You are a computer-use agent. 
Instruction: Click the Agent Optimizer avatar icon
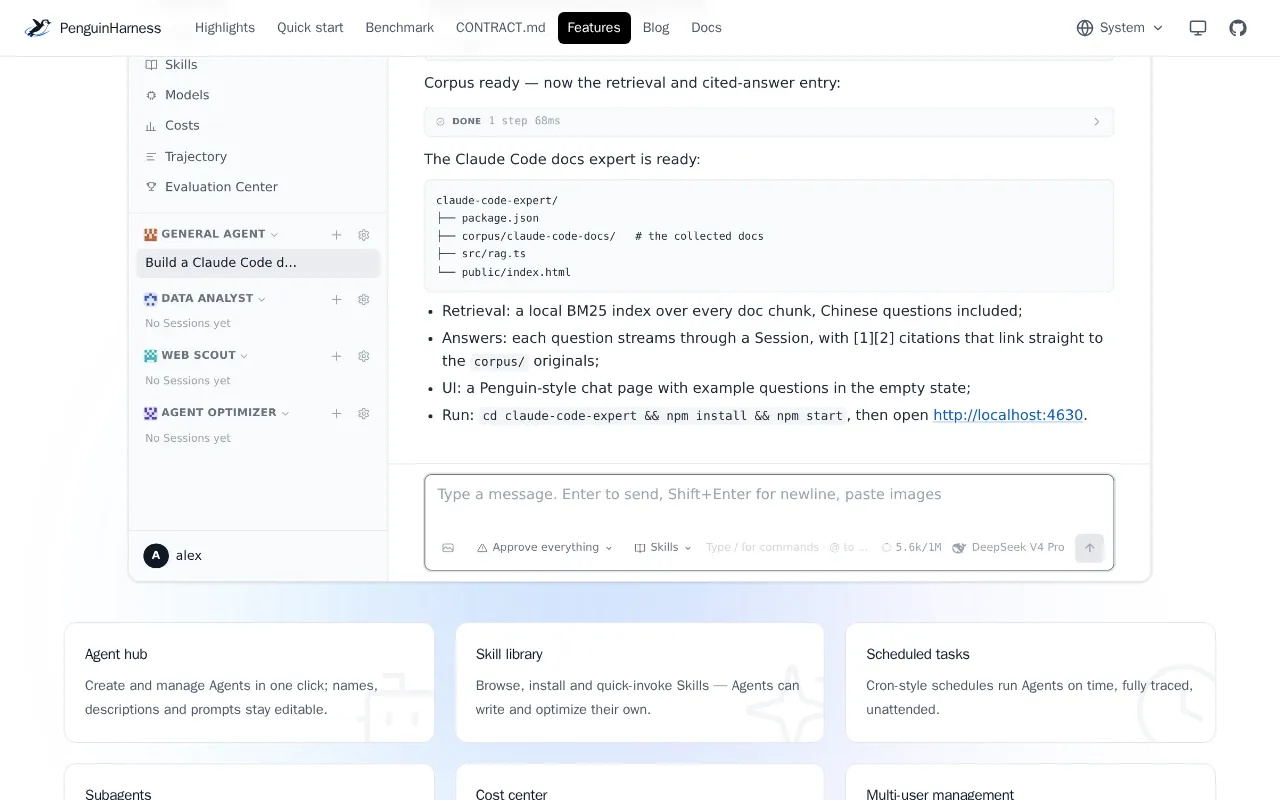pos(150,413)
